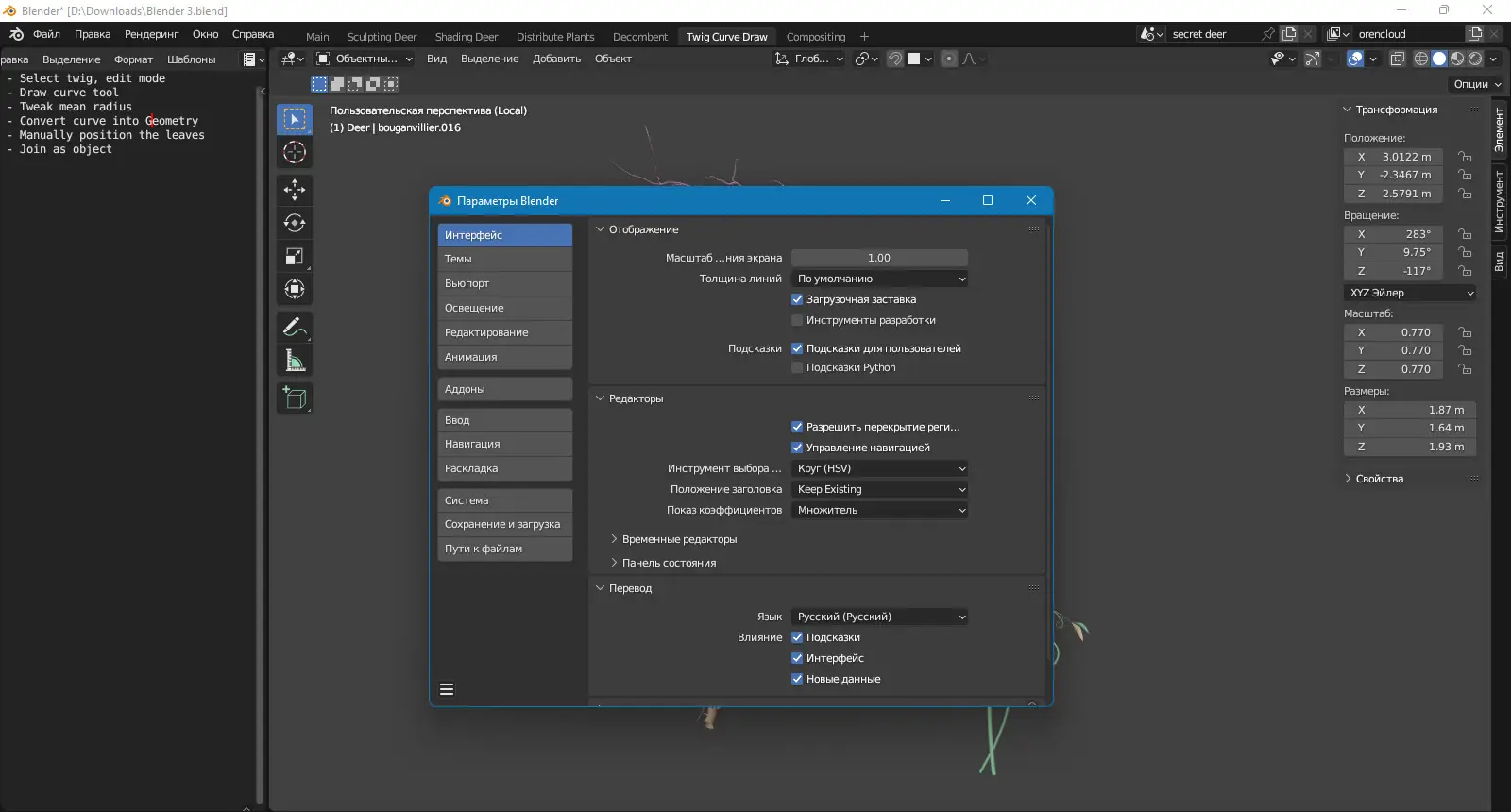
Task: Open the Рендеринг menu
Action: (151, 34)
